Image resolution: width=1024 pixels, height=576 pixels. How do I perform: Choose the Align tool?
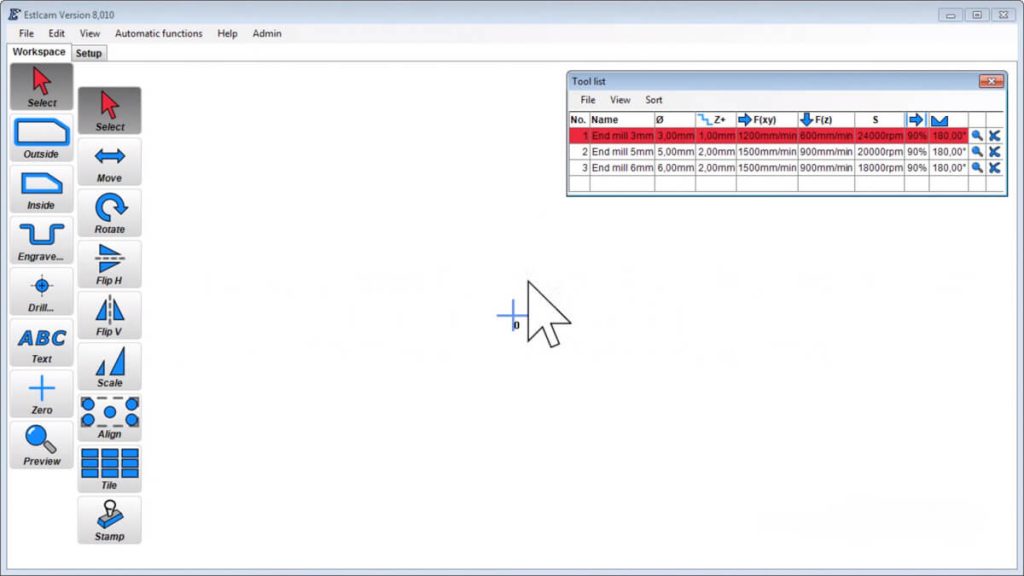[x=109, y=418]
